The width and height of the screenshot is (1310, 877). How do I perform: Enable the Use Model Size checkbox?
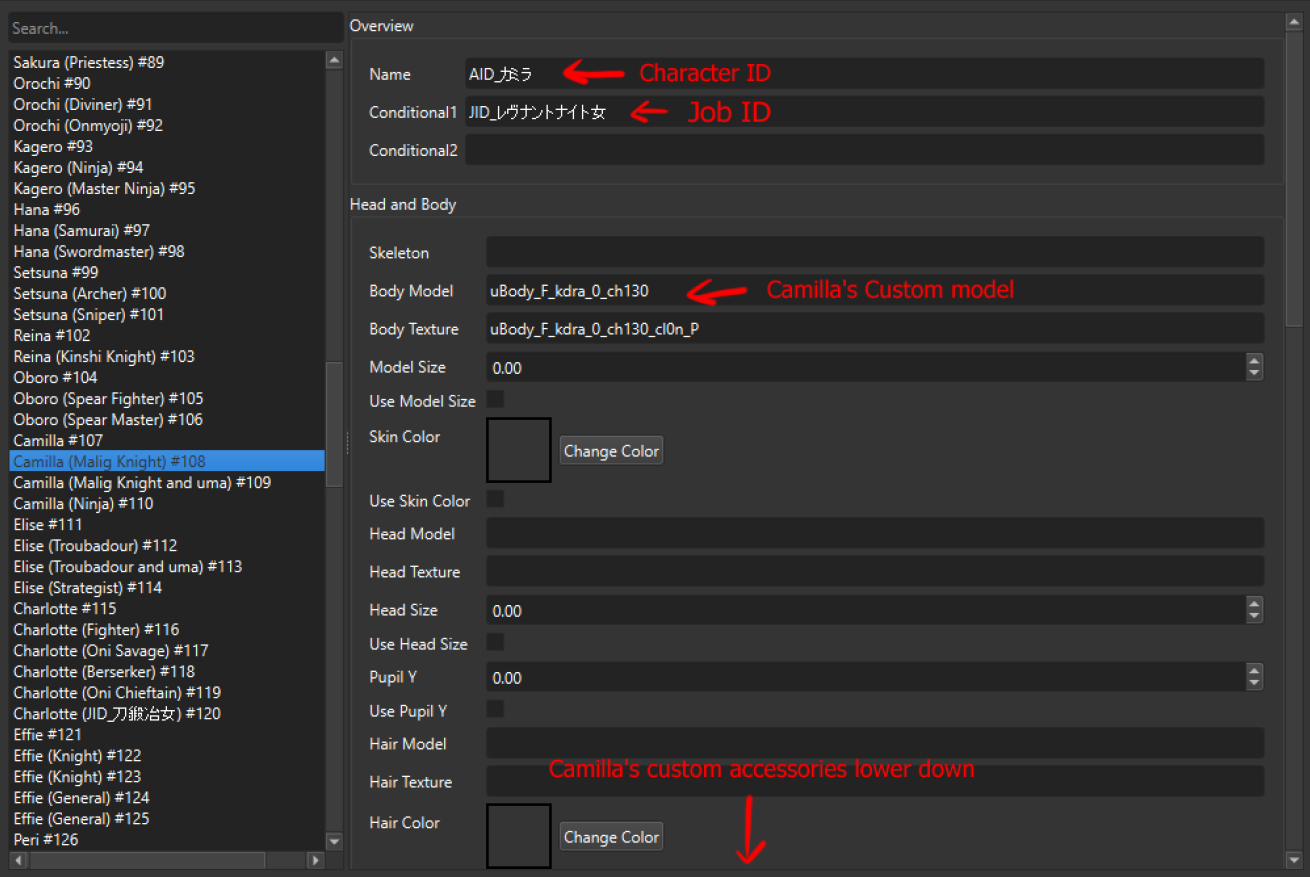[495, 400]
